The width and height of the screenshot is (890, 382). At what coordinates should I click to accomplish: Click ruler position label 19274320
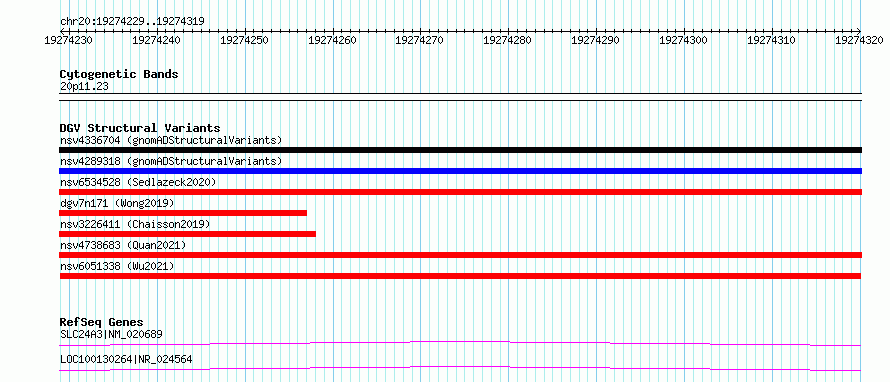859,40
